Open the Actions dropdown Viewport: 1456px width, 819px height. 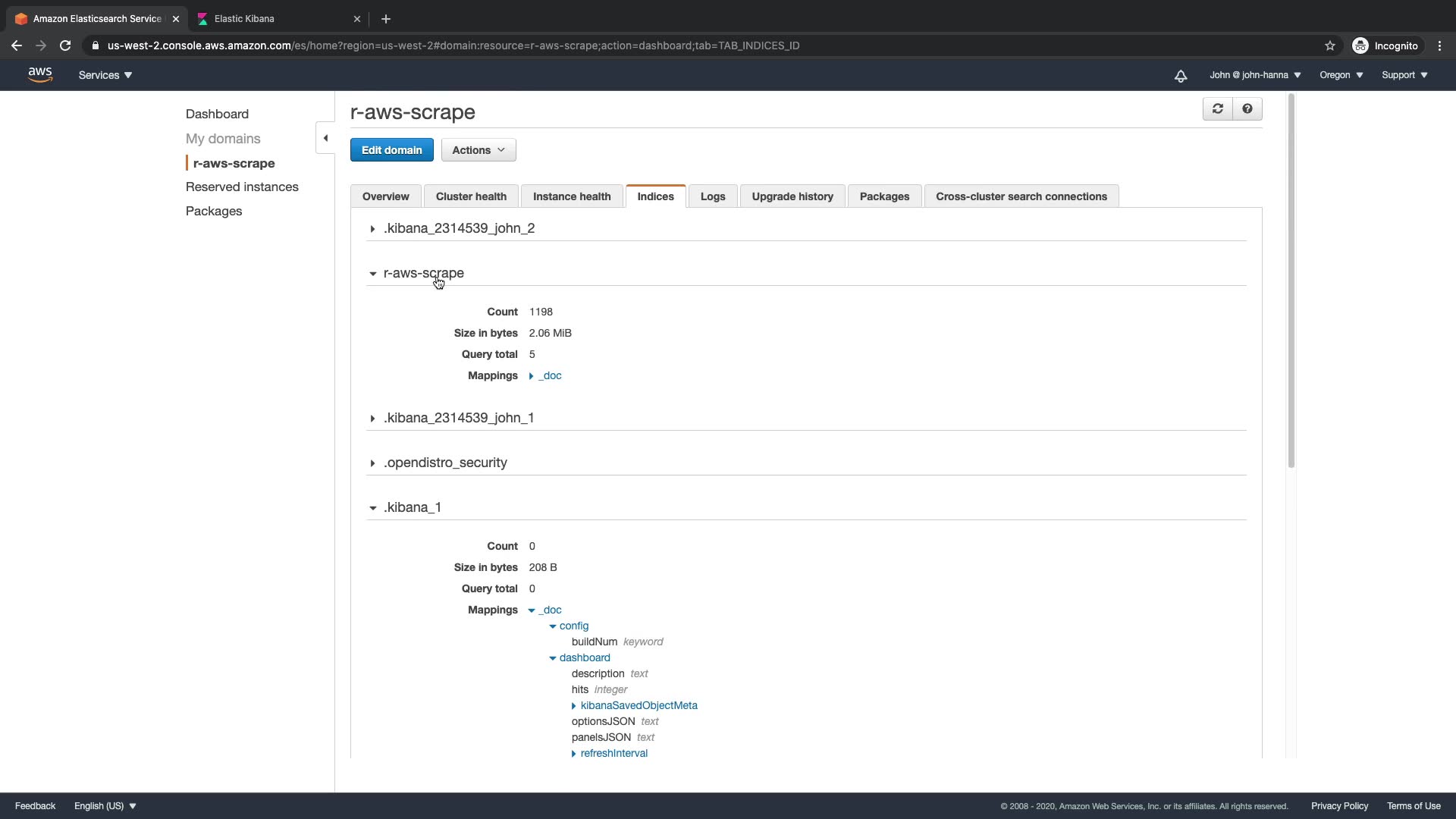tap(478, 150)
